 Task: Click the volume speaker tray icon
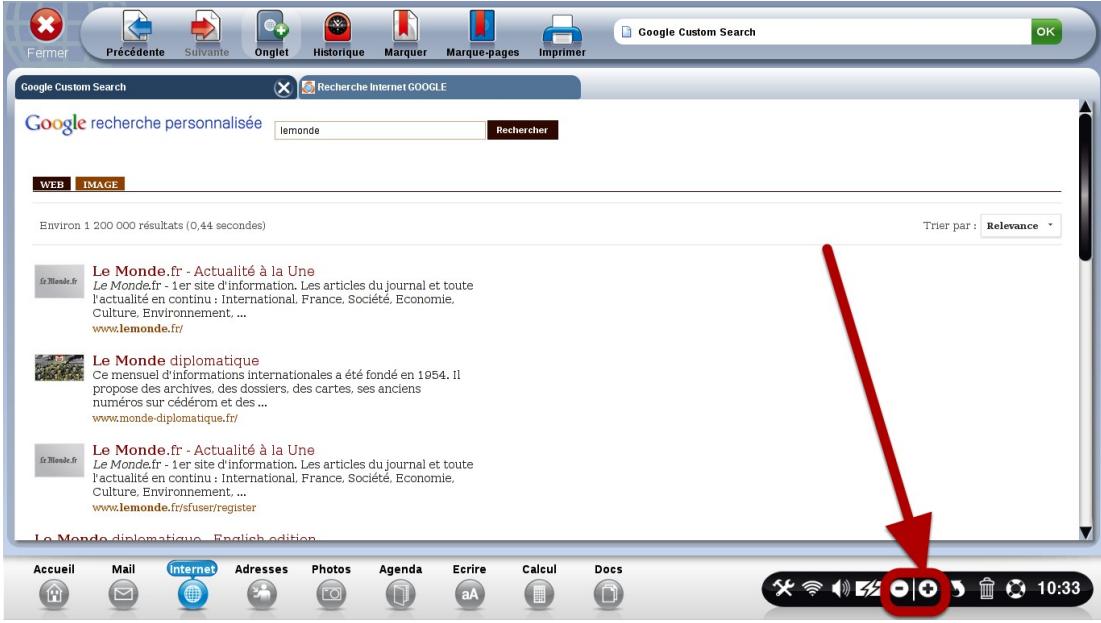point(840,589)
